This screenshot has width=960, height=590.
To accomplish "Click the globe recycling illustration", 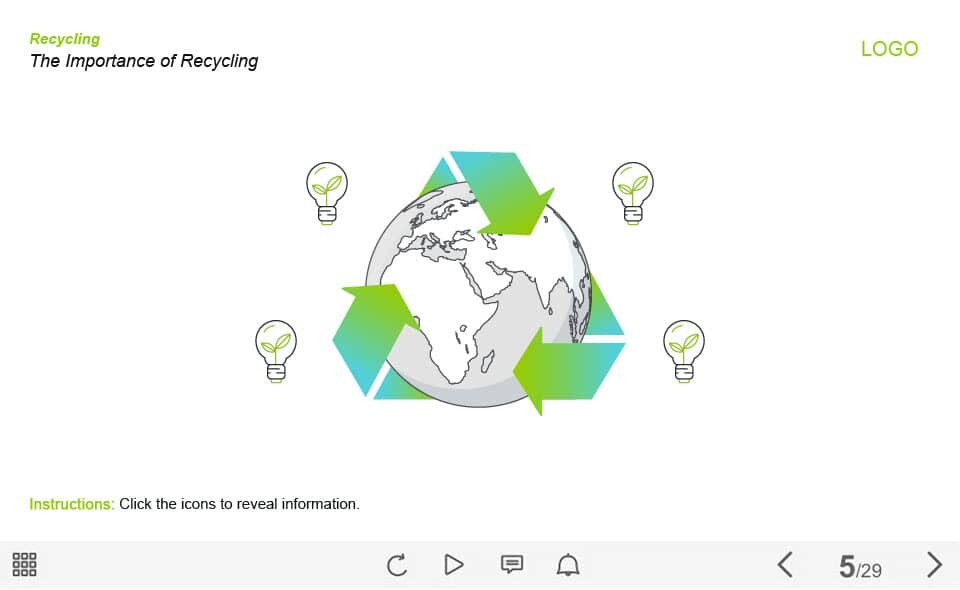I will [x=479, y=283].
